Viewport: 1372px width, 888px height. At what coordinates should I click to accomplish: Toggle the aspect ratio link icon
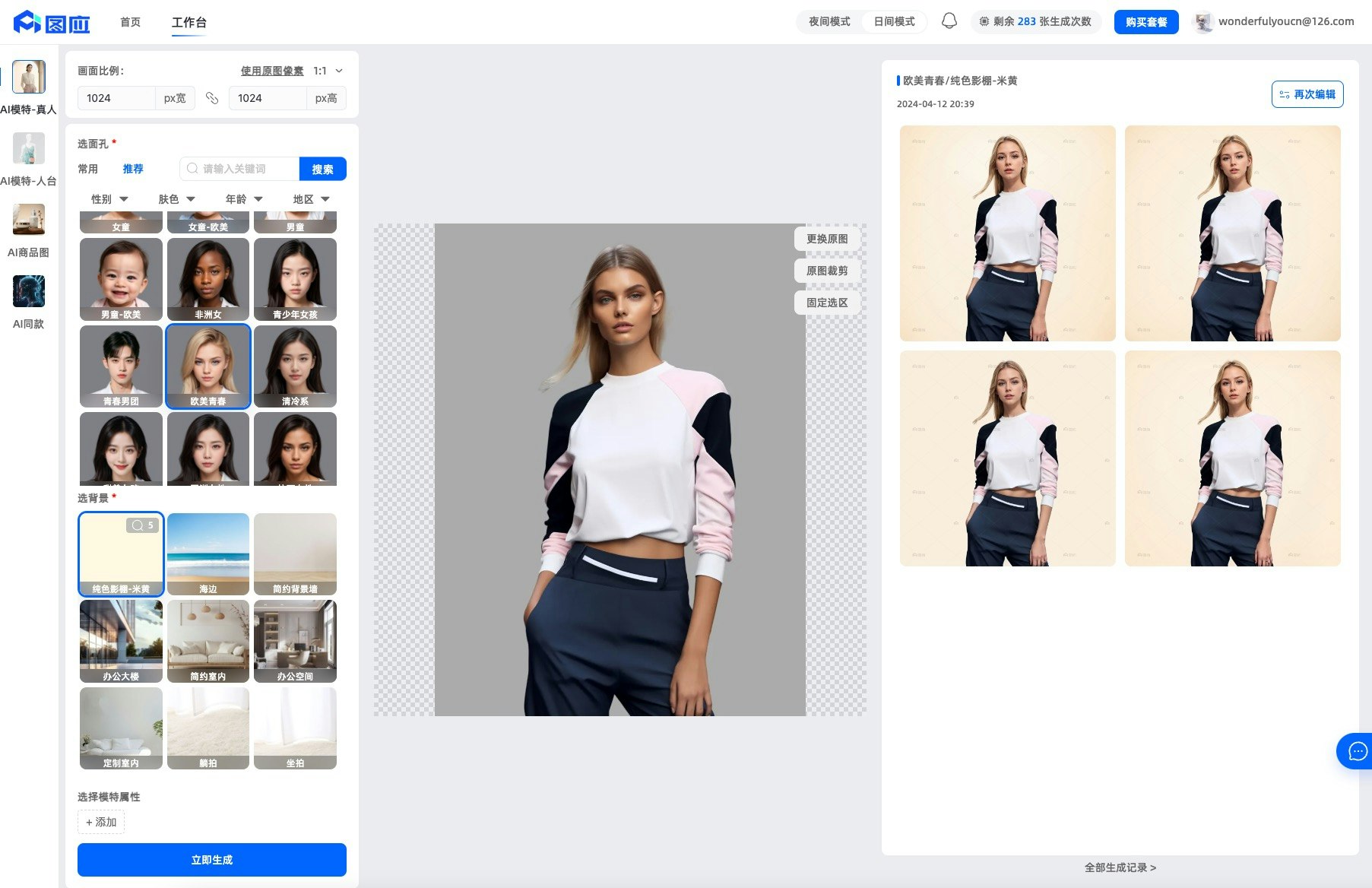pyautogui.click(x=212, y=98)
